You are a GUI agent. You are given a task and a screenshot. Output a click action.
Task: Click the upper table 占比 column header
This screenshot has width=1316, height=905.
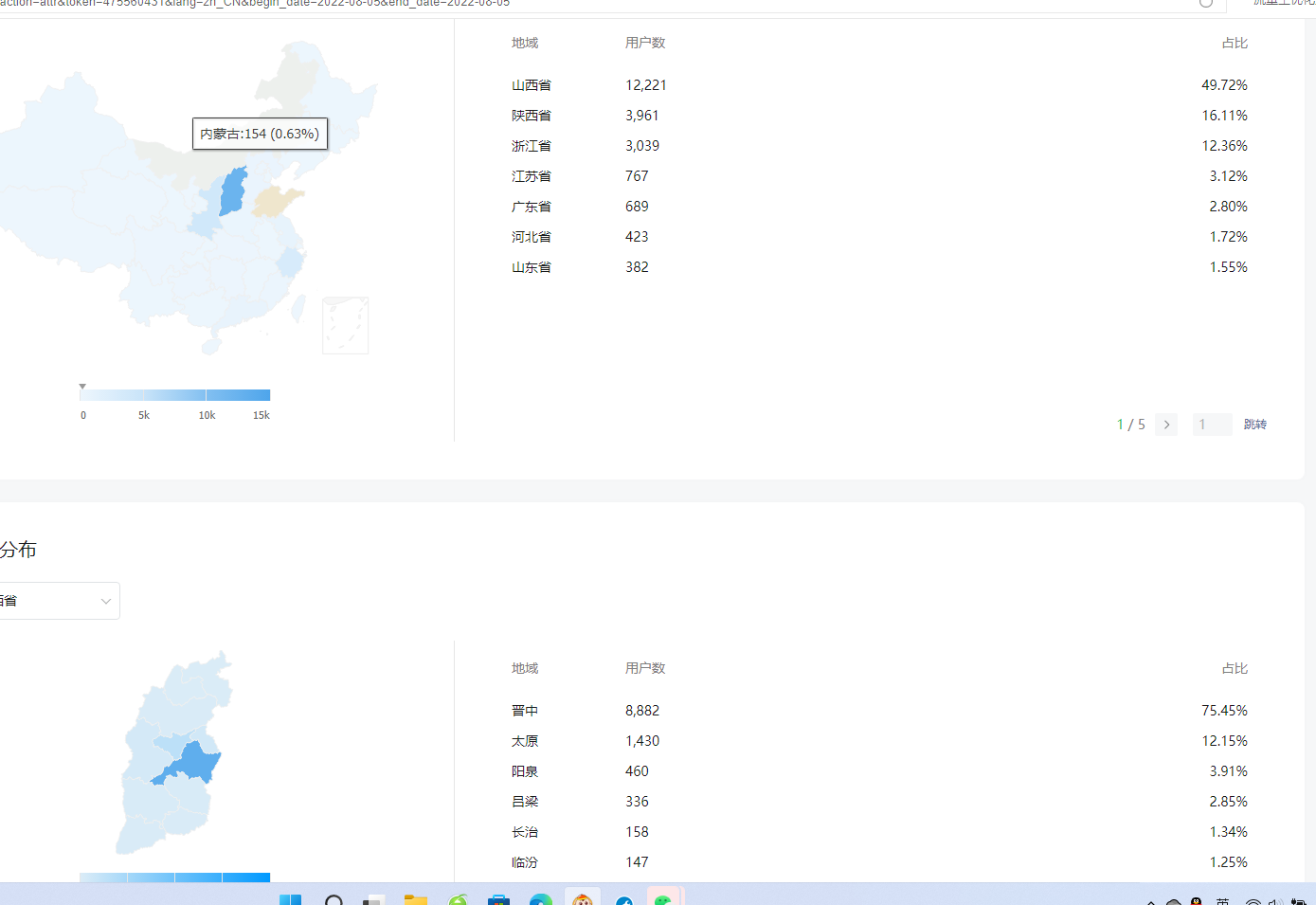(x=1235, y=43)
